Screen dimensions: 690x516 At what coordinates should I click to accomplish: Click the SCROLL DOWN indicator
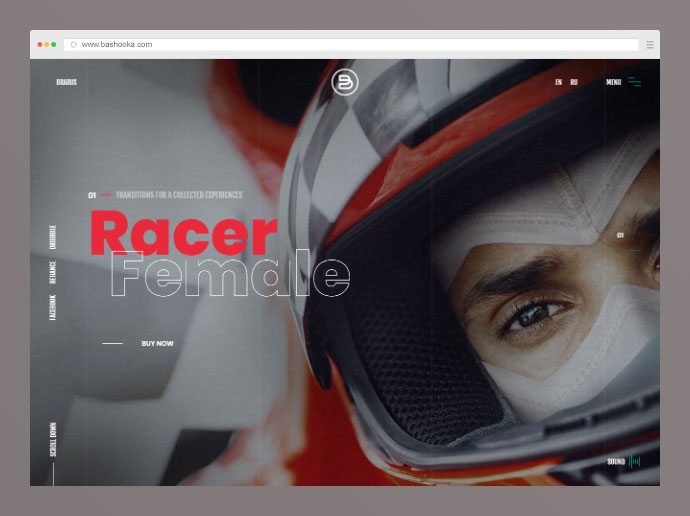click(53, 439)
